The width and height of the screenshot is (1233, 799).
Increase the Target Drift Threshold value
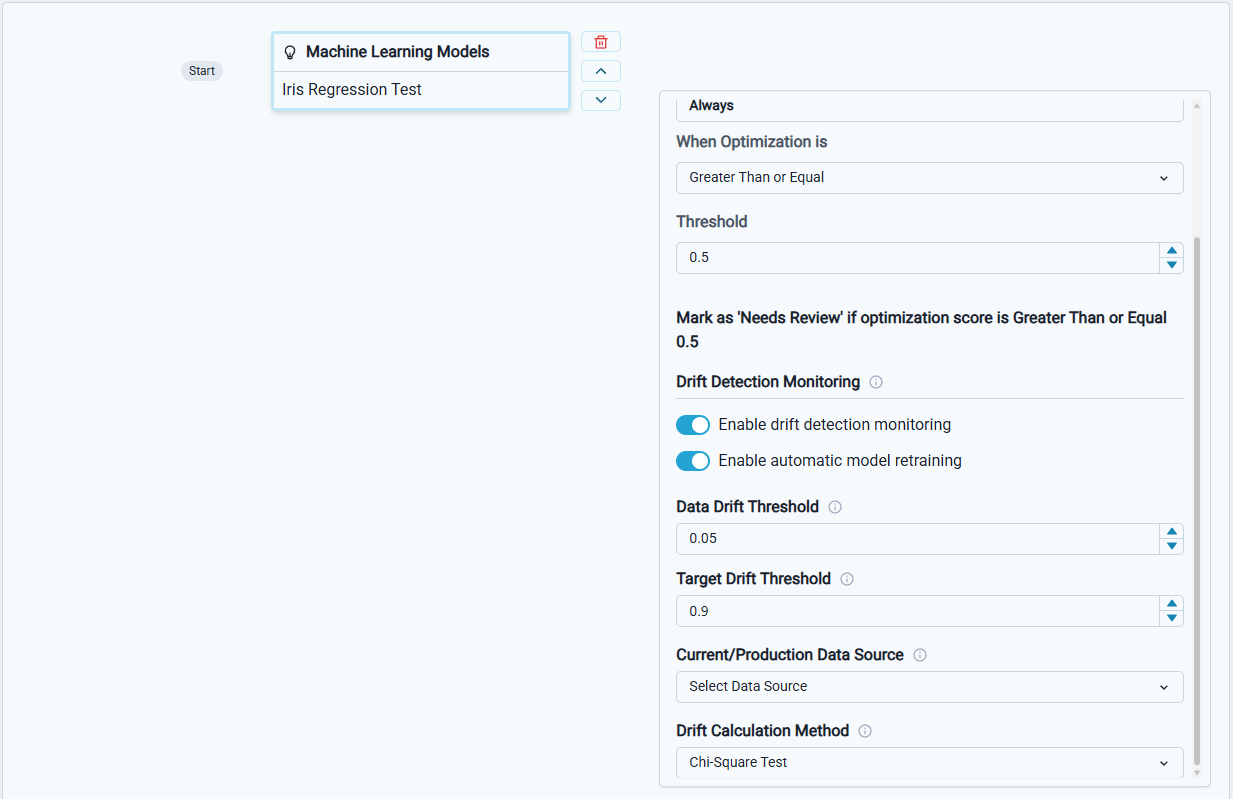coord(1171,603)
